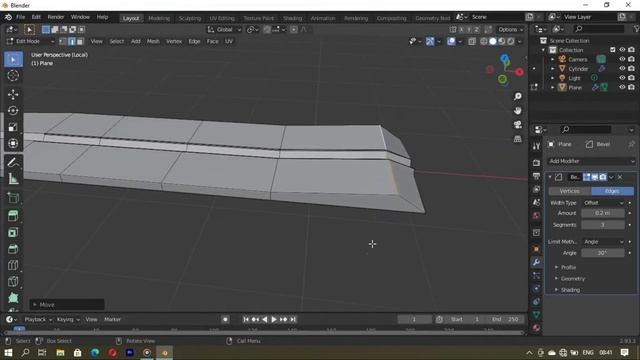This screenshot has height=360, width=640.
Task: Click the play animation button
Action: coord(274,320)
